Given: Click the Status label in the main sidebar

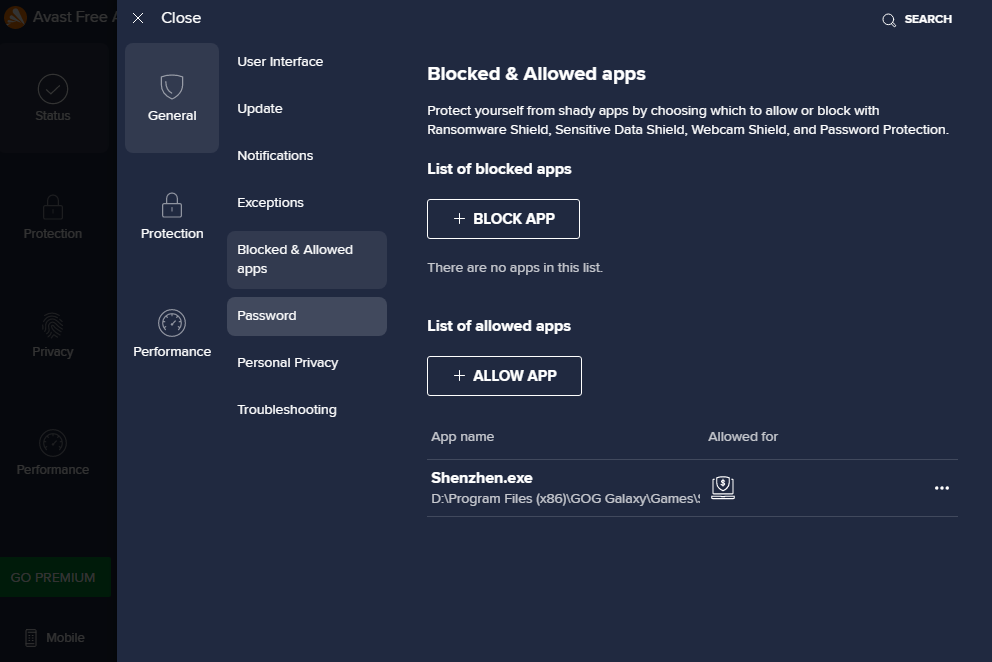Looking at the screenshot, I should pyautogui.click(x=53, y=116).
